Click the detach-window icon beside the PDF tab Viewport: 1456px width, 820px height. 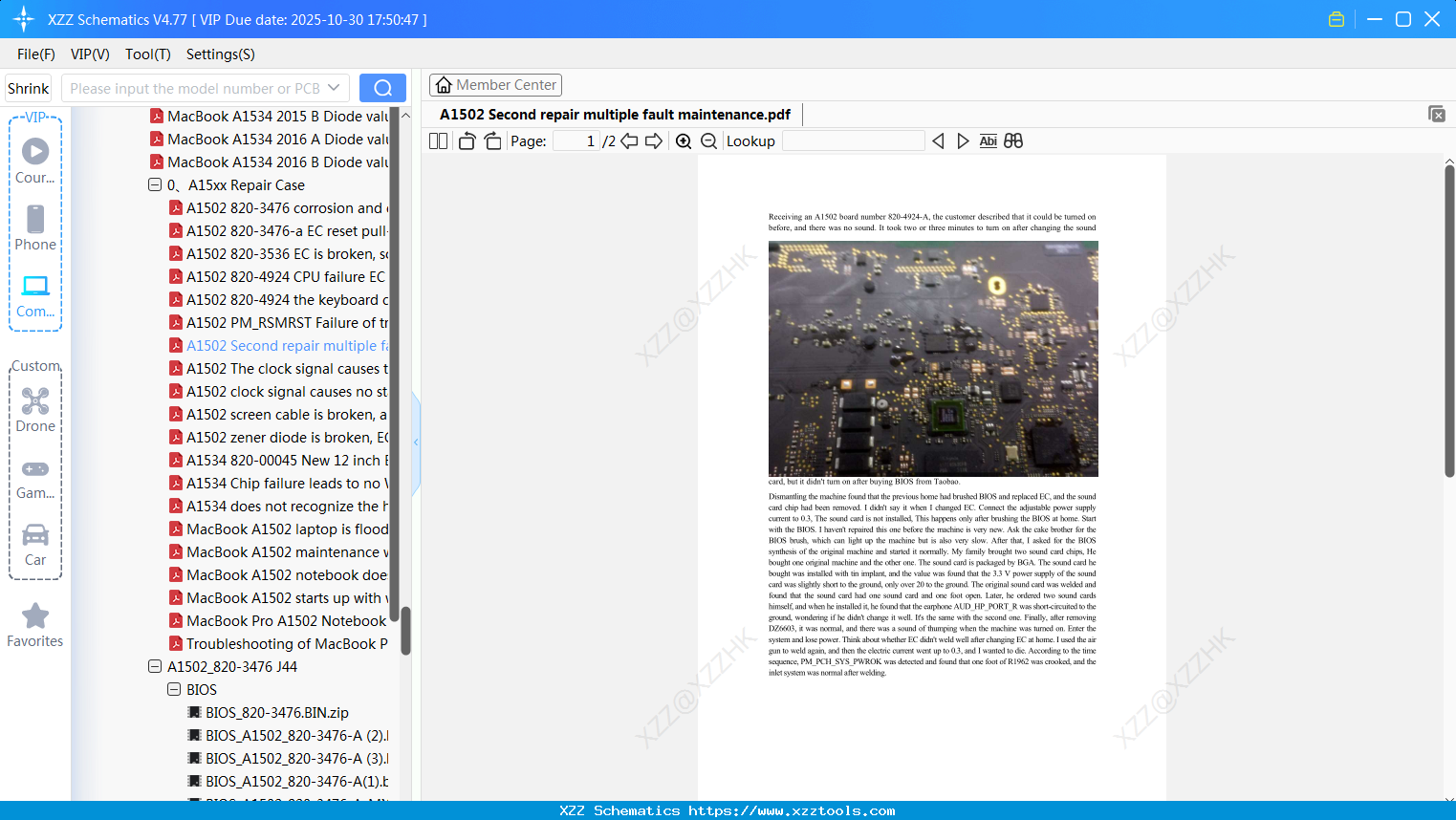[1436, 114]
